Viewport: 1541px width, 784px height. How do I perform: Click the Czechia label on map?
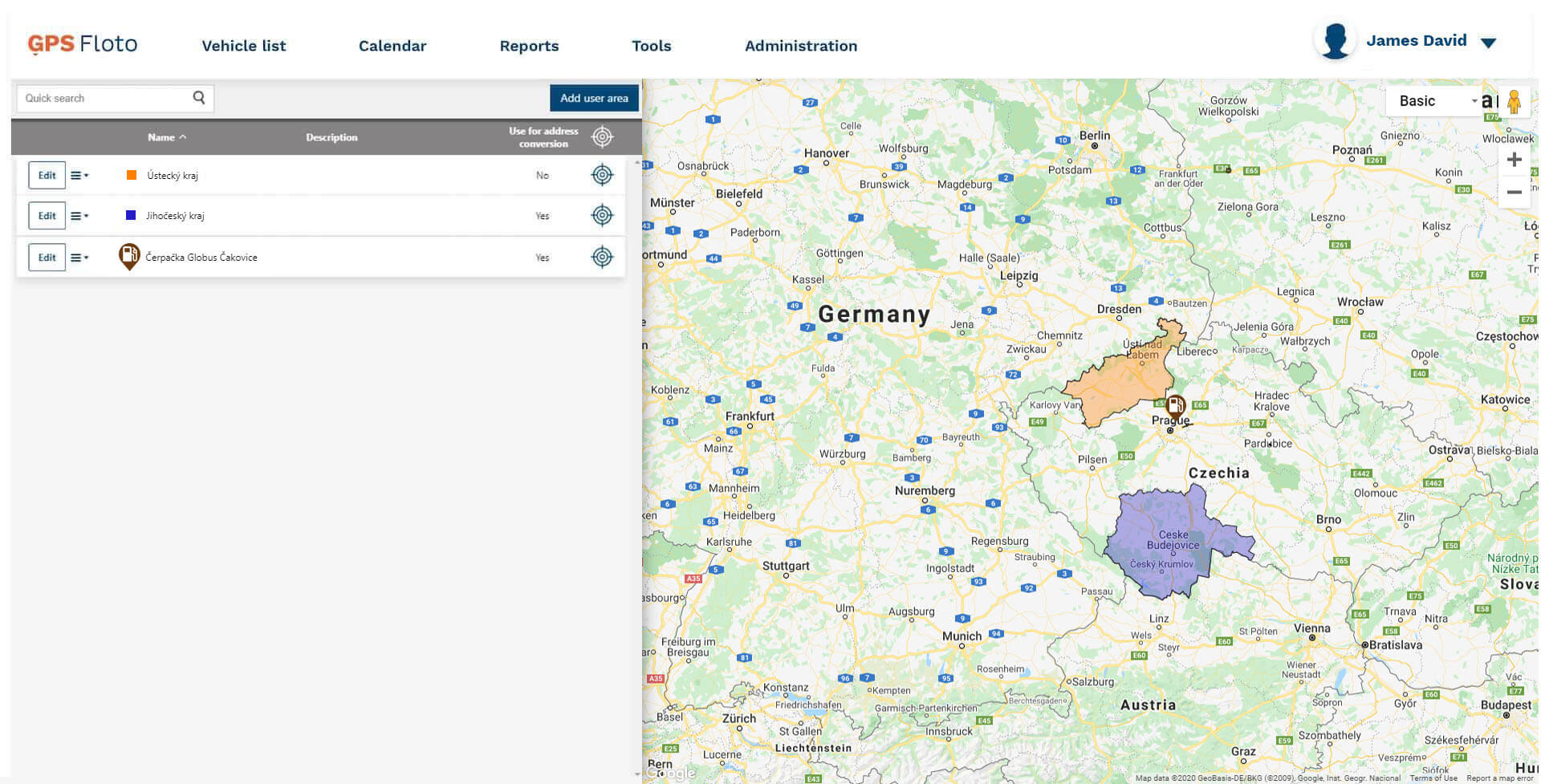[1218, 473]
